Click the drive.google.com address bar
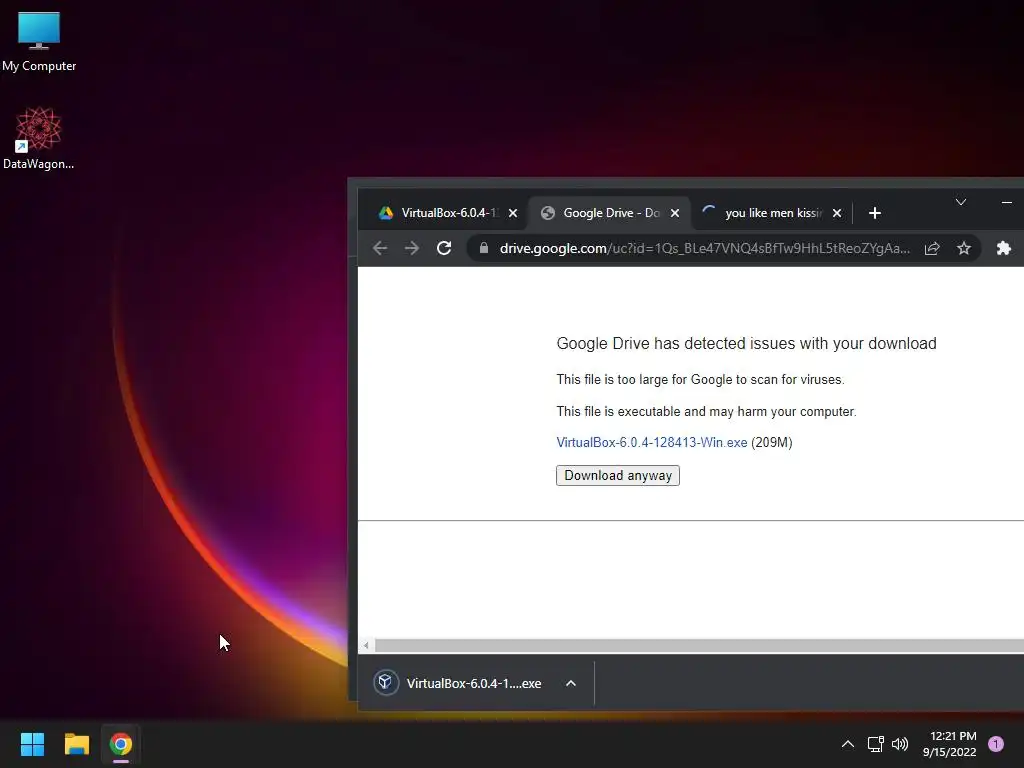The image size is (1024, 768). click(x=704, y=248)
